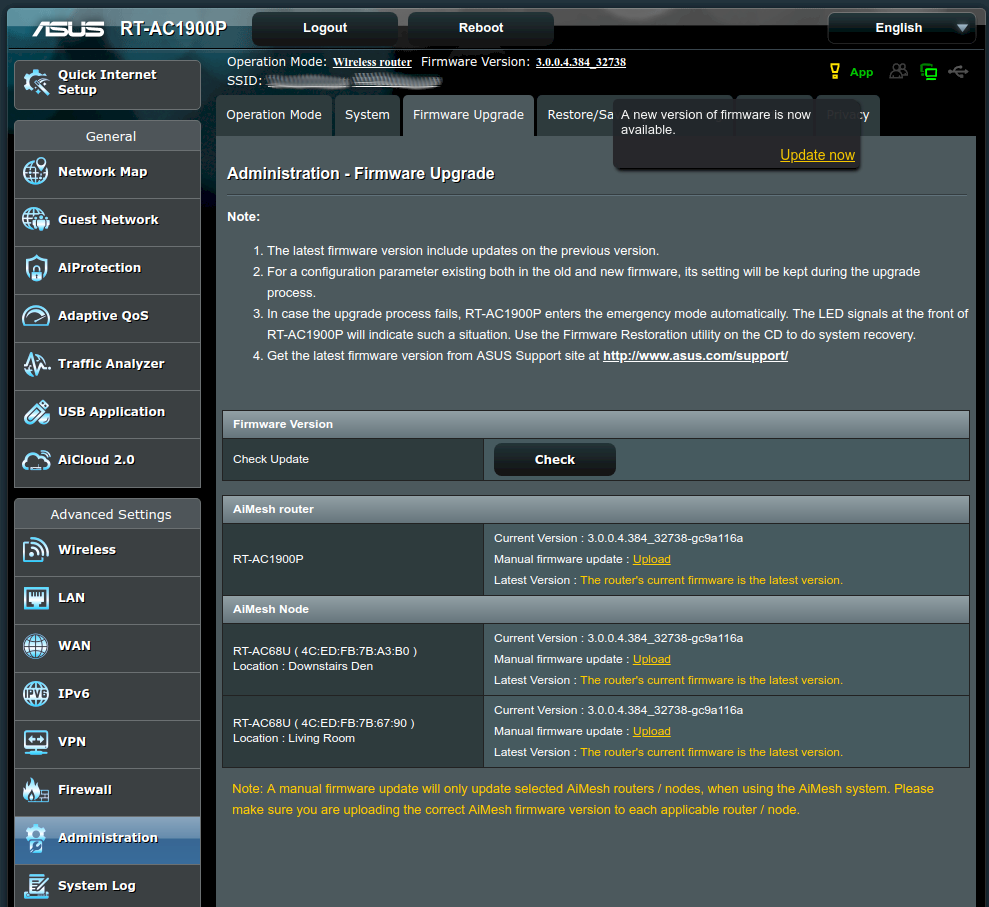This screenshot has width=989, height=907.
Task: Open AiProtection menu label
Action: coord(100,267)
